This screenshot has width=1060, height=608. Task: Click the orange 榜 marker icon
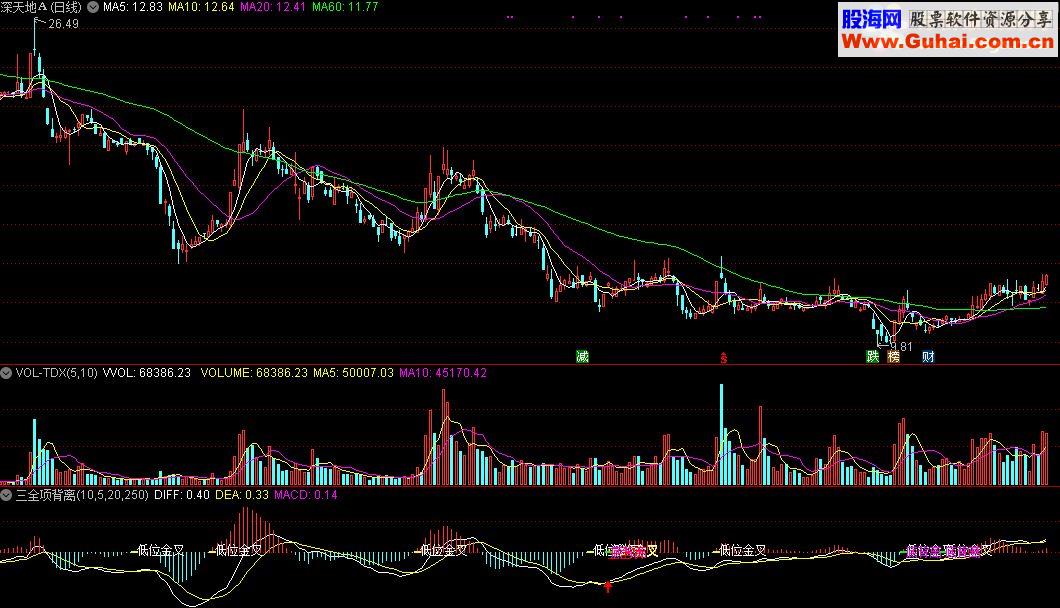(x=894, y=356)
